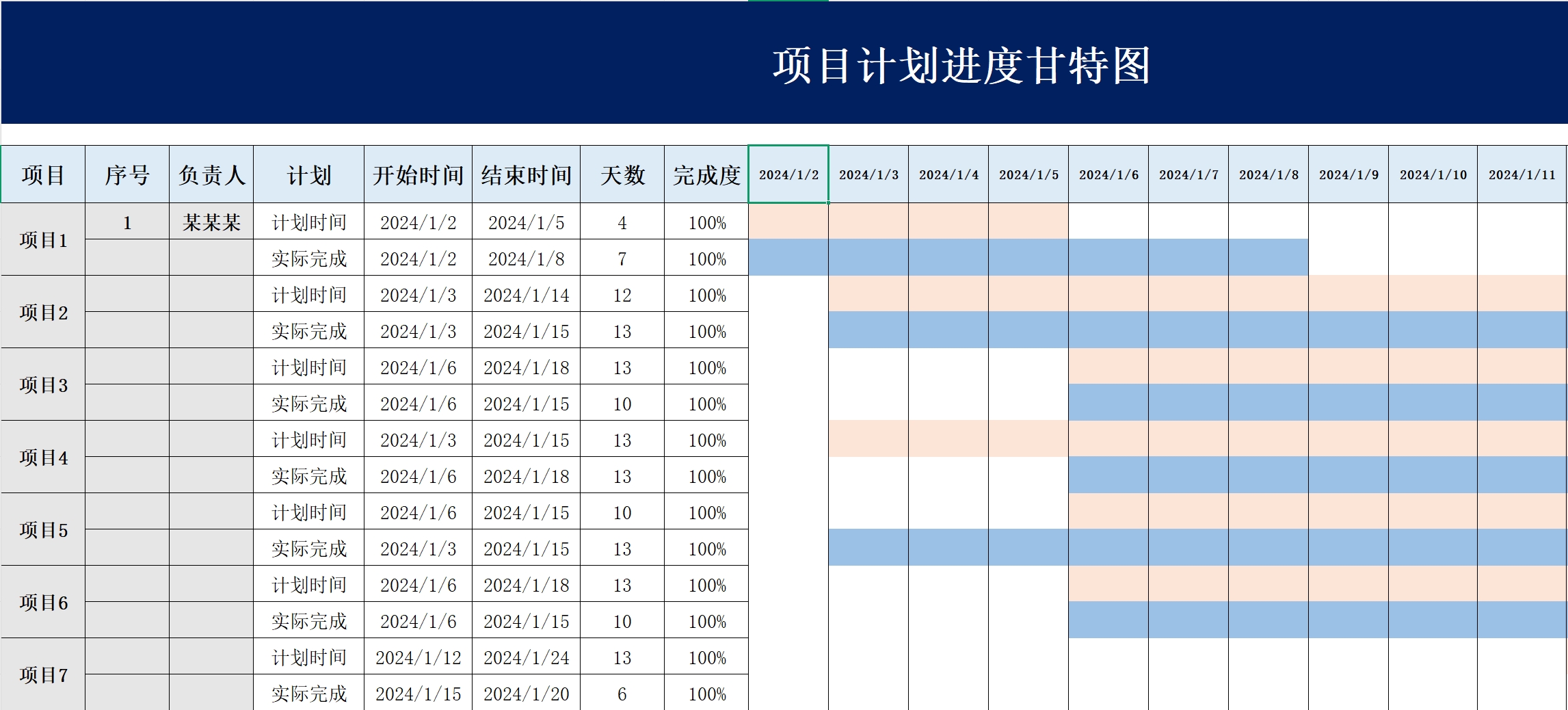This screenshot has height=710, width=1568.
Task: Select 项目1 计划时间 days cell 4
Action: 622,222
